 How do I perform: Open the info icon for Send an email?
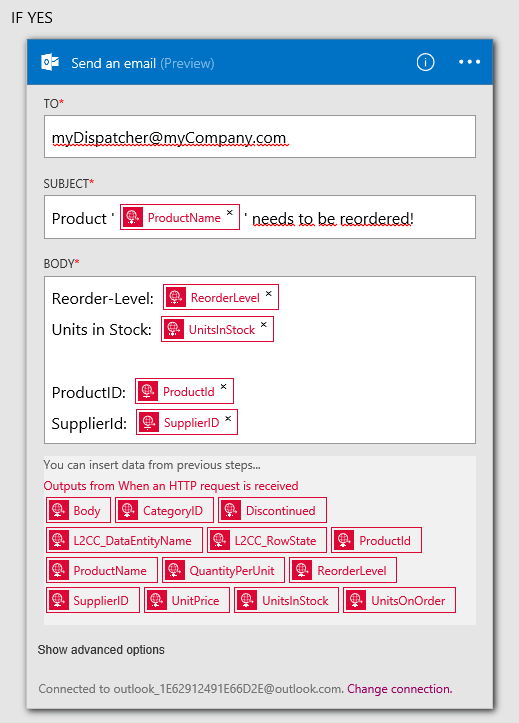pos(425,62)
